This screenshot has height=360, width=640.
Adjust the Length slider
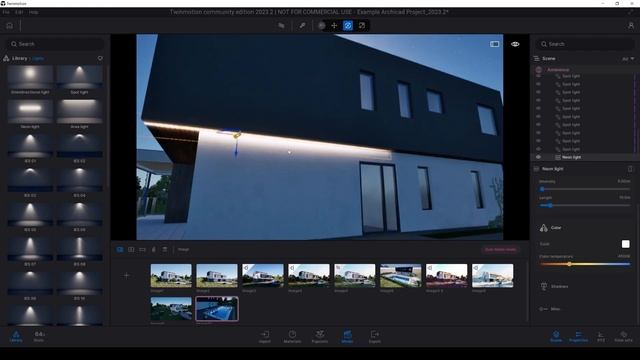coord(584,206)
